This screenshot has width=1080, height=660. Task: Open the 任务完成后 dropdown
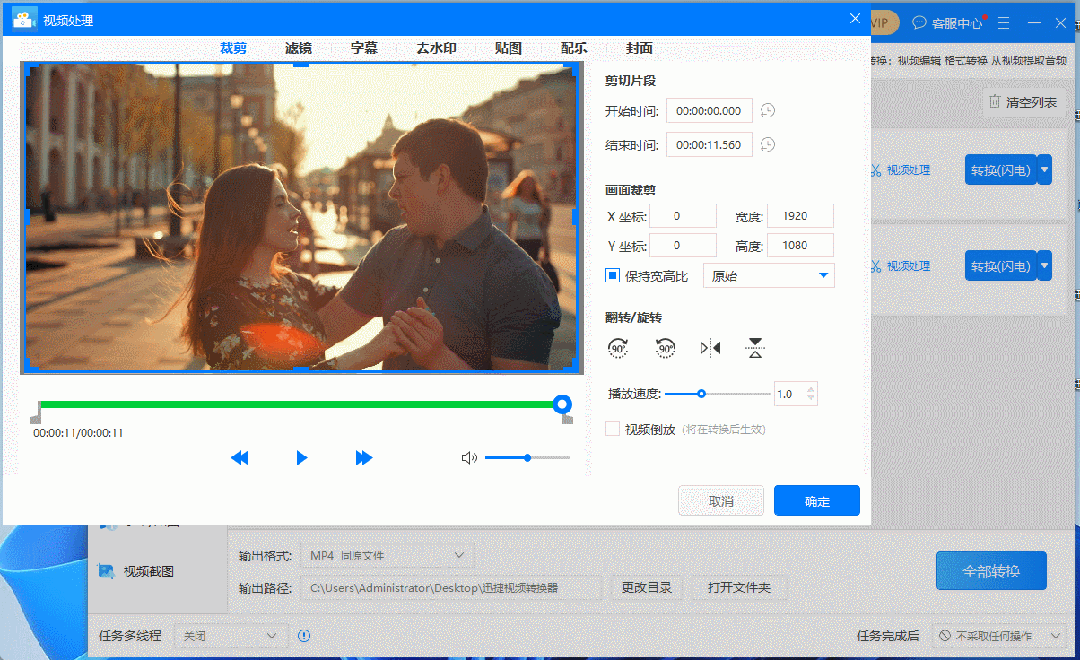pos(1000,636)
